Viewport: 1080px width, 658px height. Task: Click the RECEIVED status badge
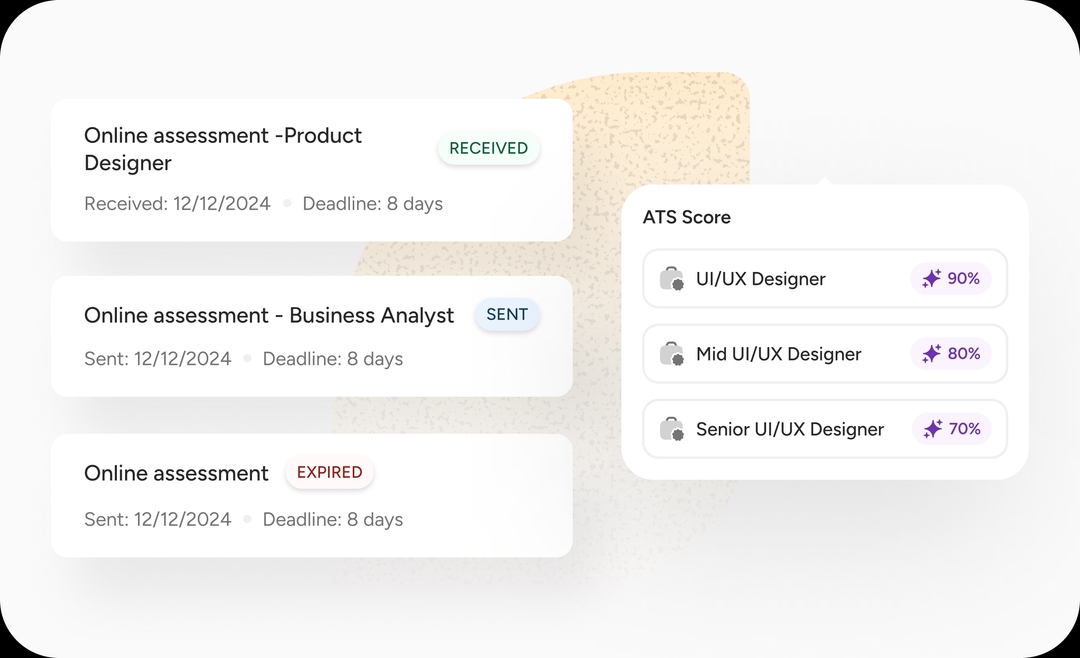point(488,148)
